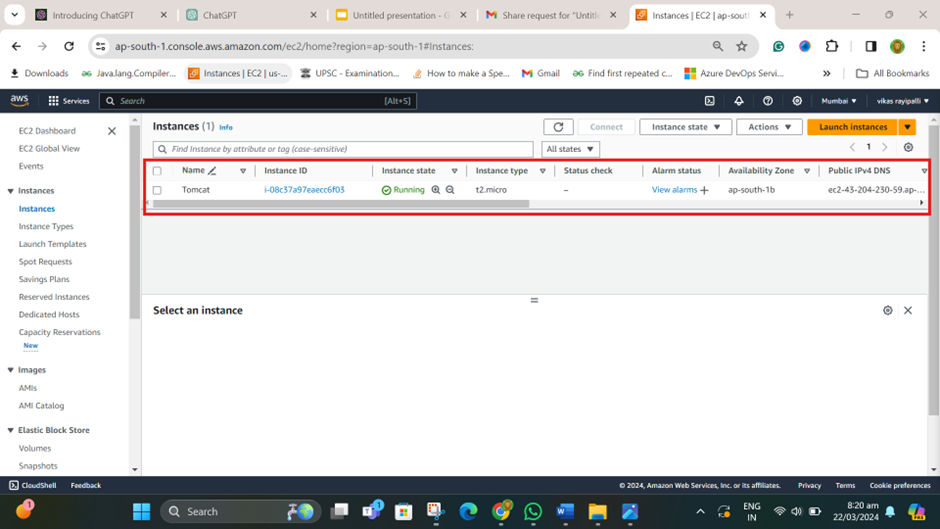Open instances table preferences gear
The width and height of the screenshot is (940, 529).
point(908,147)
